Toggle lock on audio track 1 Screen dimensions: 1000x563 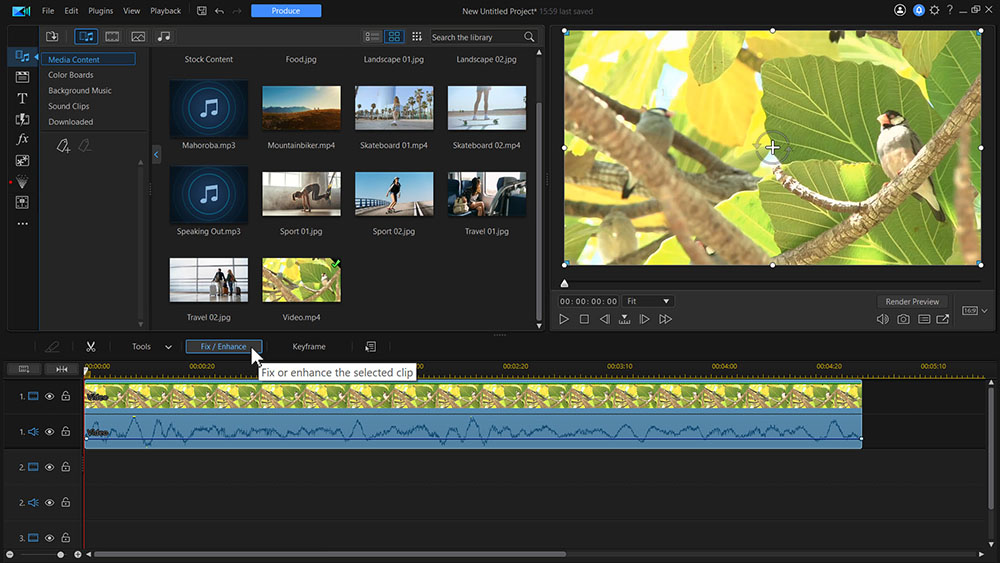[65, 432]
